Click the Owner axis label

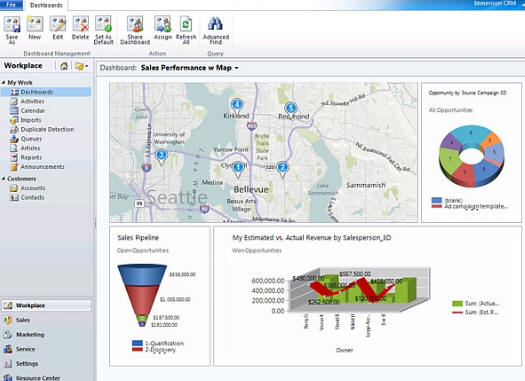tap(345, 350)
